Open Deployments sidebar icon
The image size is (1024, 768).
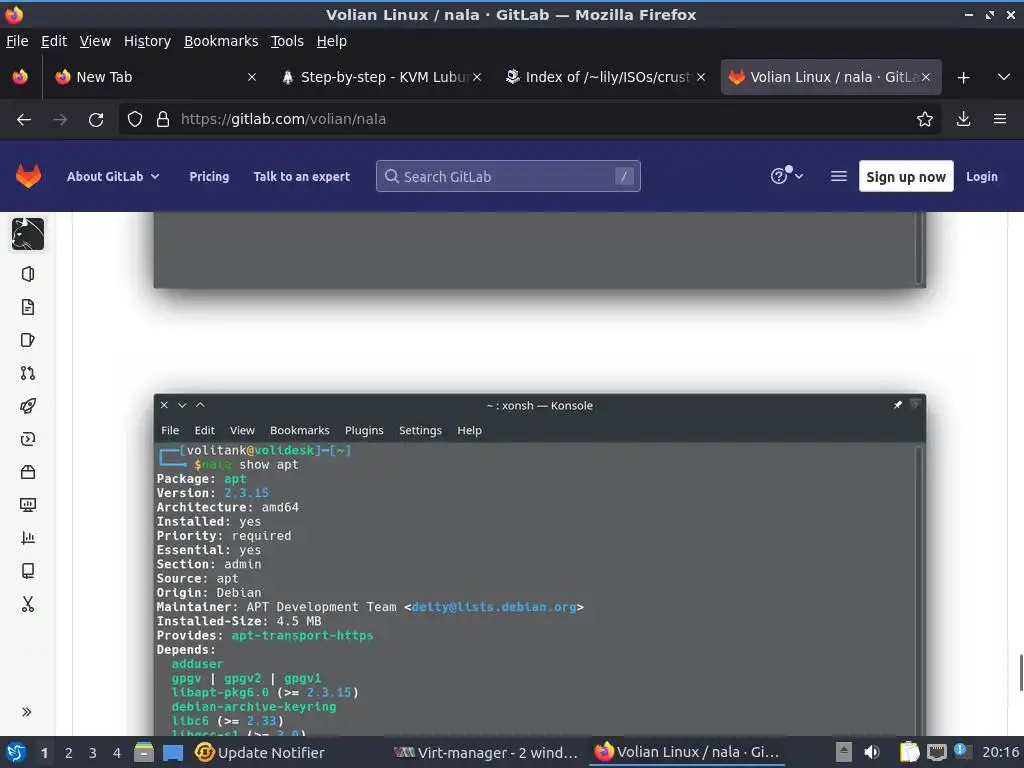27,439
